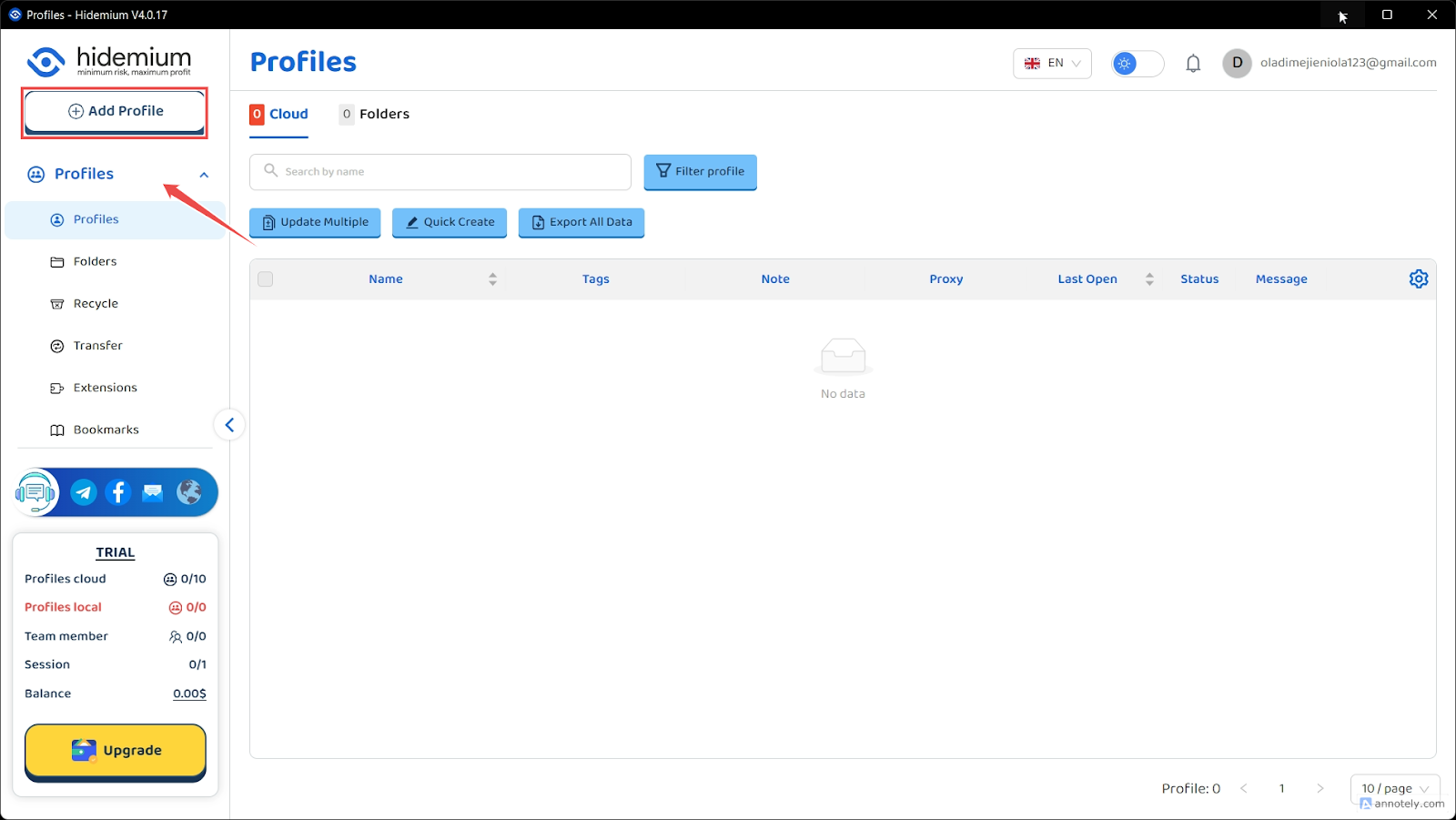Viewport: 1456px width, 820px height.
Task: Maximize the Hidemium window
Action: click(x=1387, y=15)
